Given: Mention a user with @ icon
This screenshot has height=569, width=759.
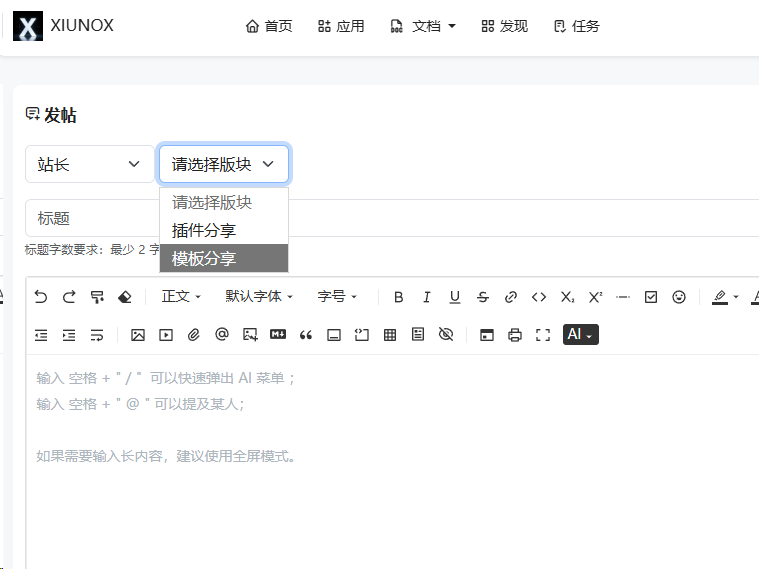Looking at the screenshot, I should (222, 335).
